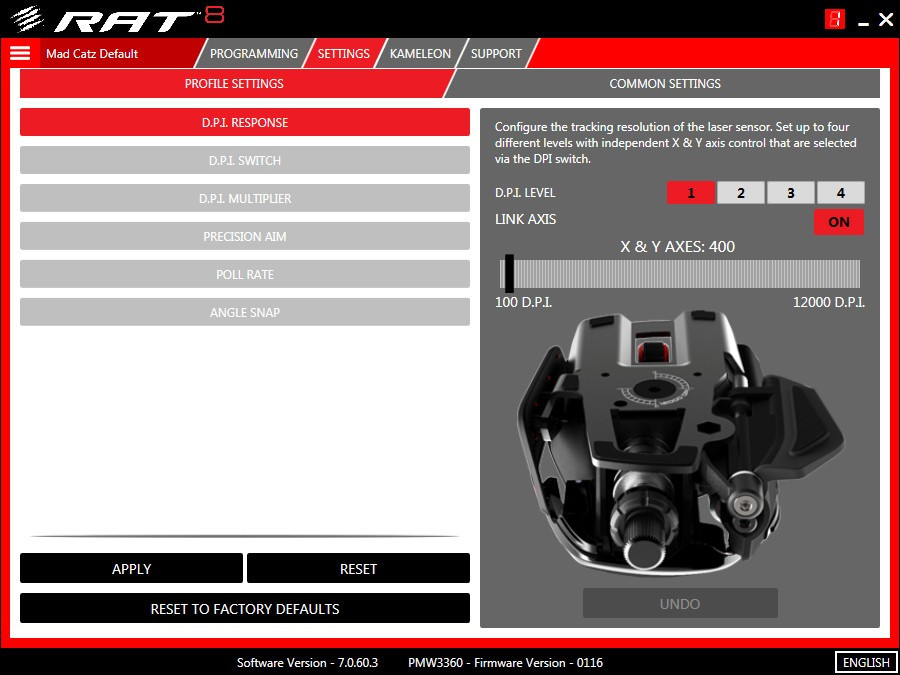Select D.P.I. RESPONSE option
The width and height of the screenshot is (900, 675).
[245, 122]
